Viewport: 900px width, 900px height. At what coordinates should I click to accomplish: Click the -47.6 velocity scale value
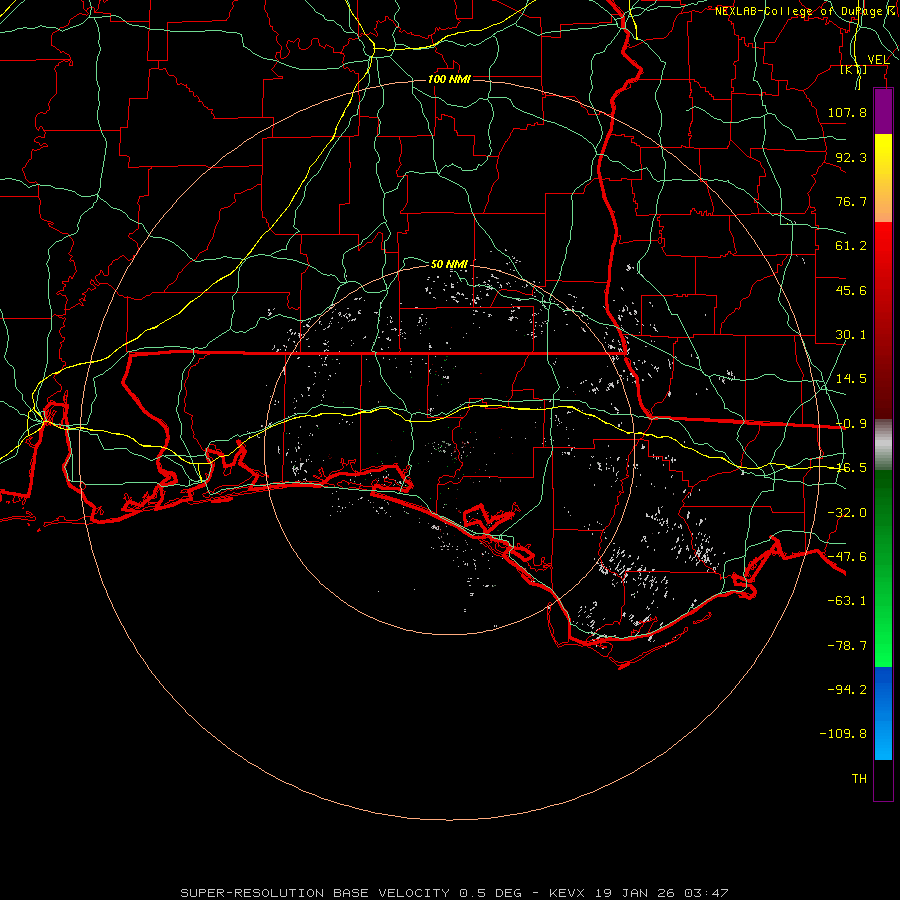coord(847,557)
